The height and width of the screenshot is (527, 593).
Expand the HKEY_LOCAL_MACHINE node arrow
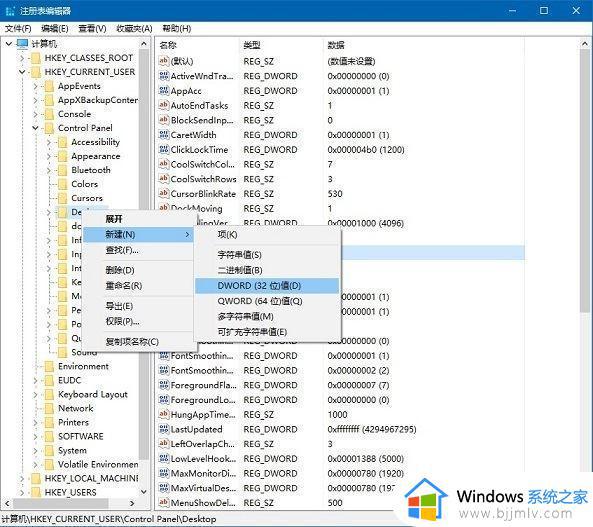tap(22, 479)
